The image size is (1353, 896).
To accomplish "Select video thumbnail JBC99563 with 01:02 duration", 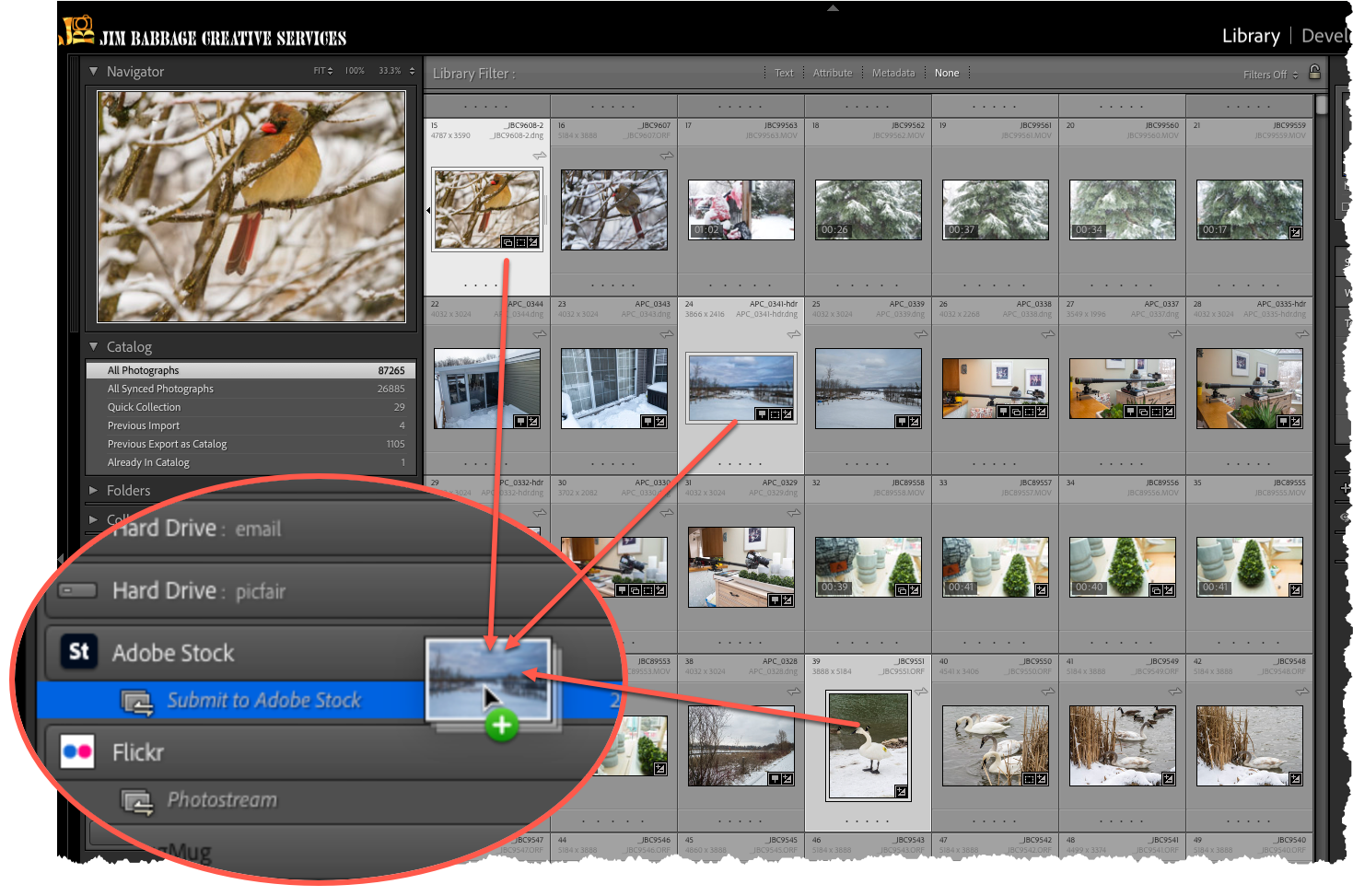I will [741, 210].
